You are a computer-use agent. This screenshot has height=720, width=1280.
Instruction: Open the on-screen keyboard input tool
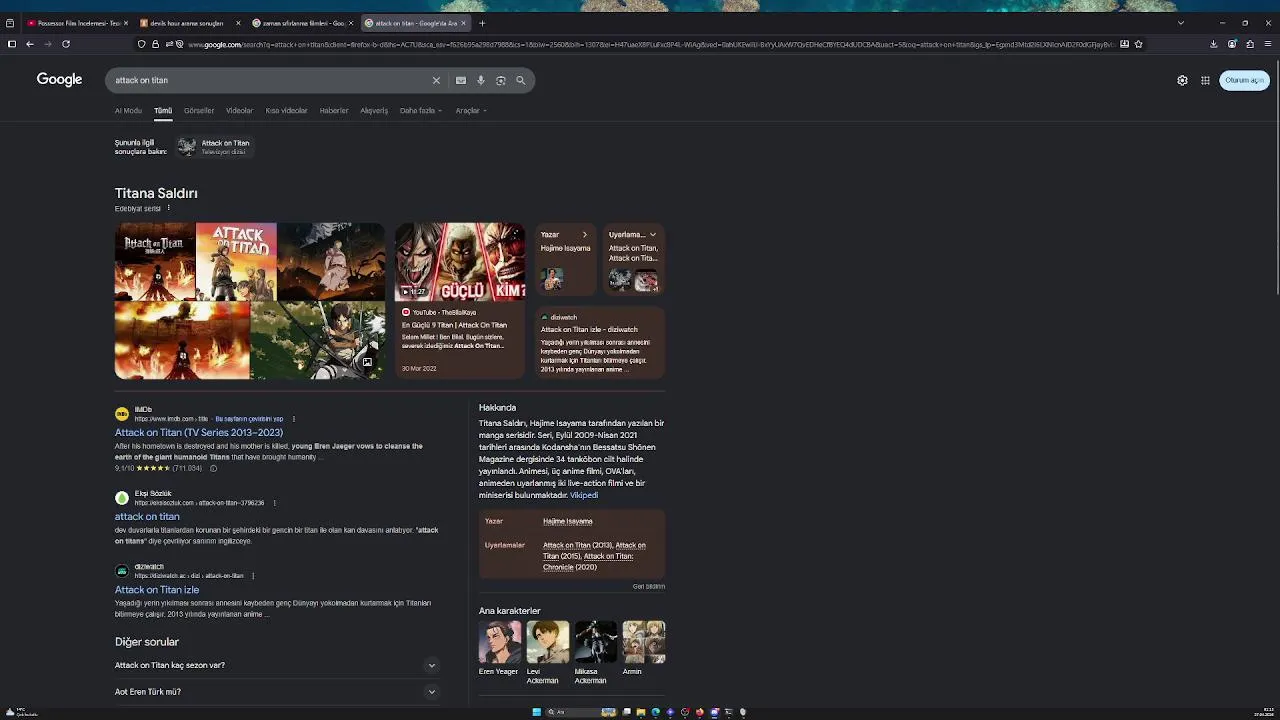461,80
